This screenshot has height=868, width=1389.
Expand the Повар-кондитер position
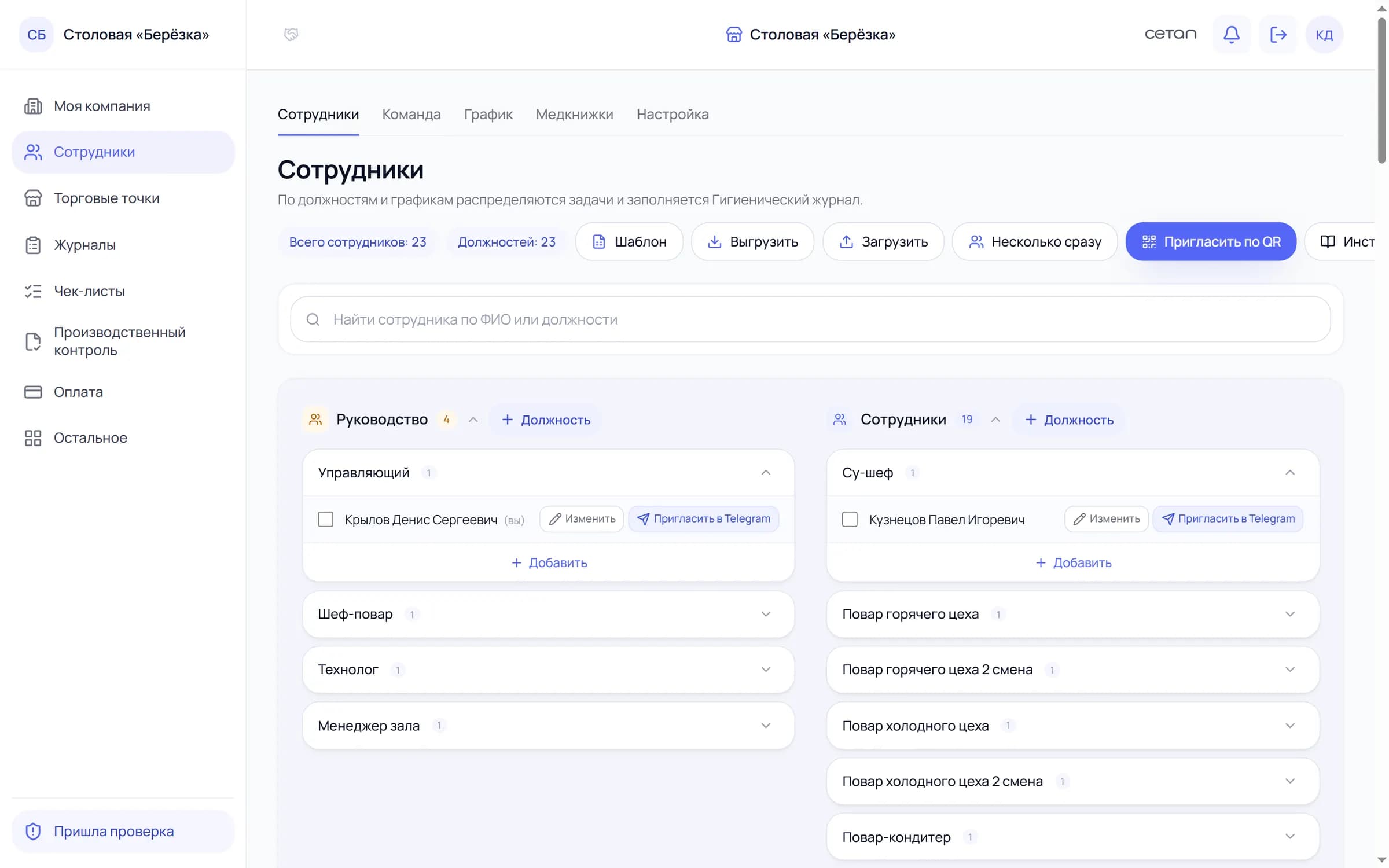(x=1290, y=837)
